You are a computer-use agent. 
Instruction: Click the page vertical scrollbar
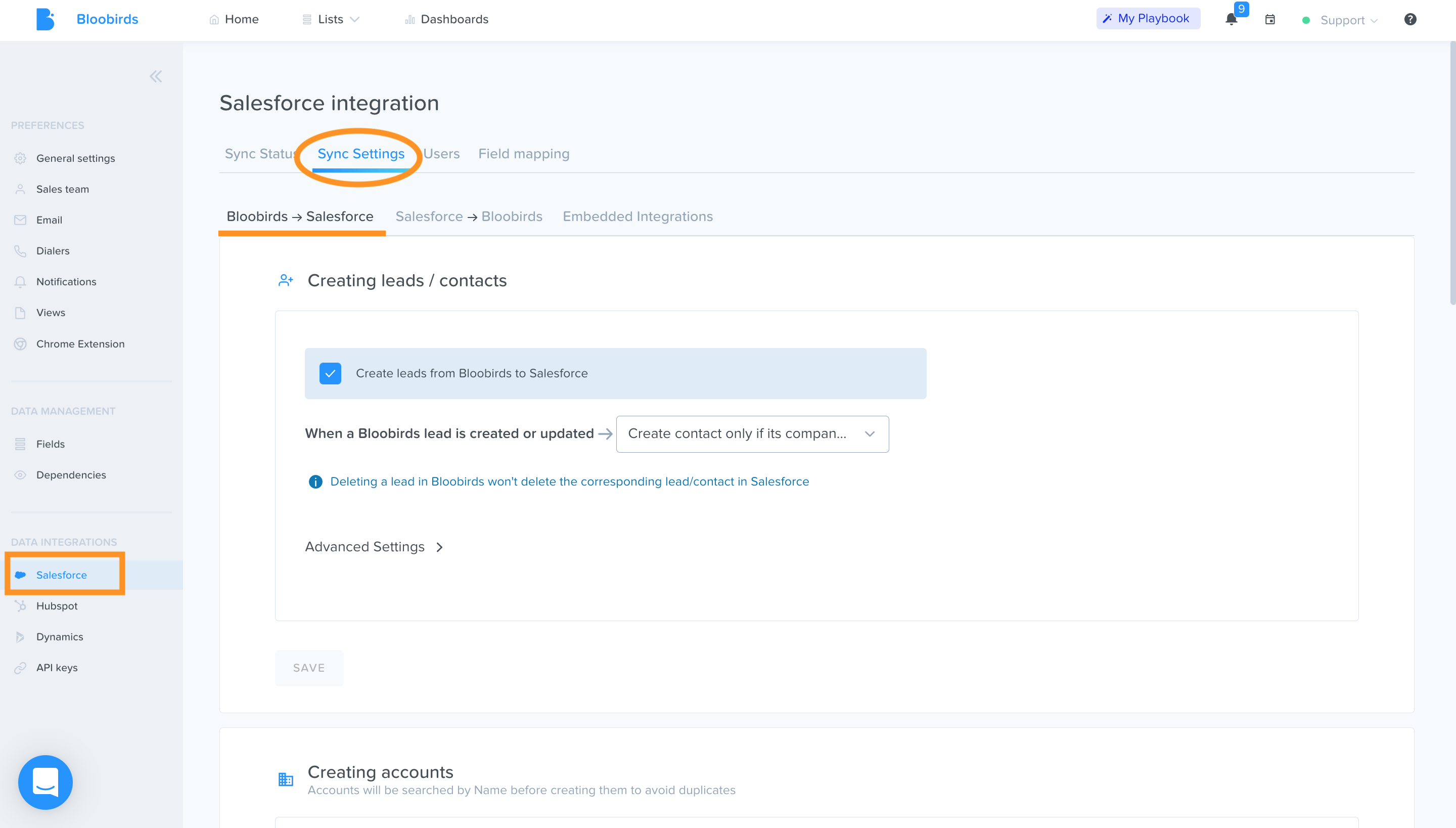click(x=1452, y=173)
